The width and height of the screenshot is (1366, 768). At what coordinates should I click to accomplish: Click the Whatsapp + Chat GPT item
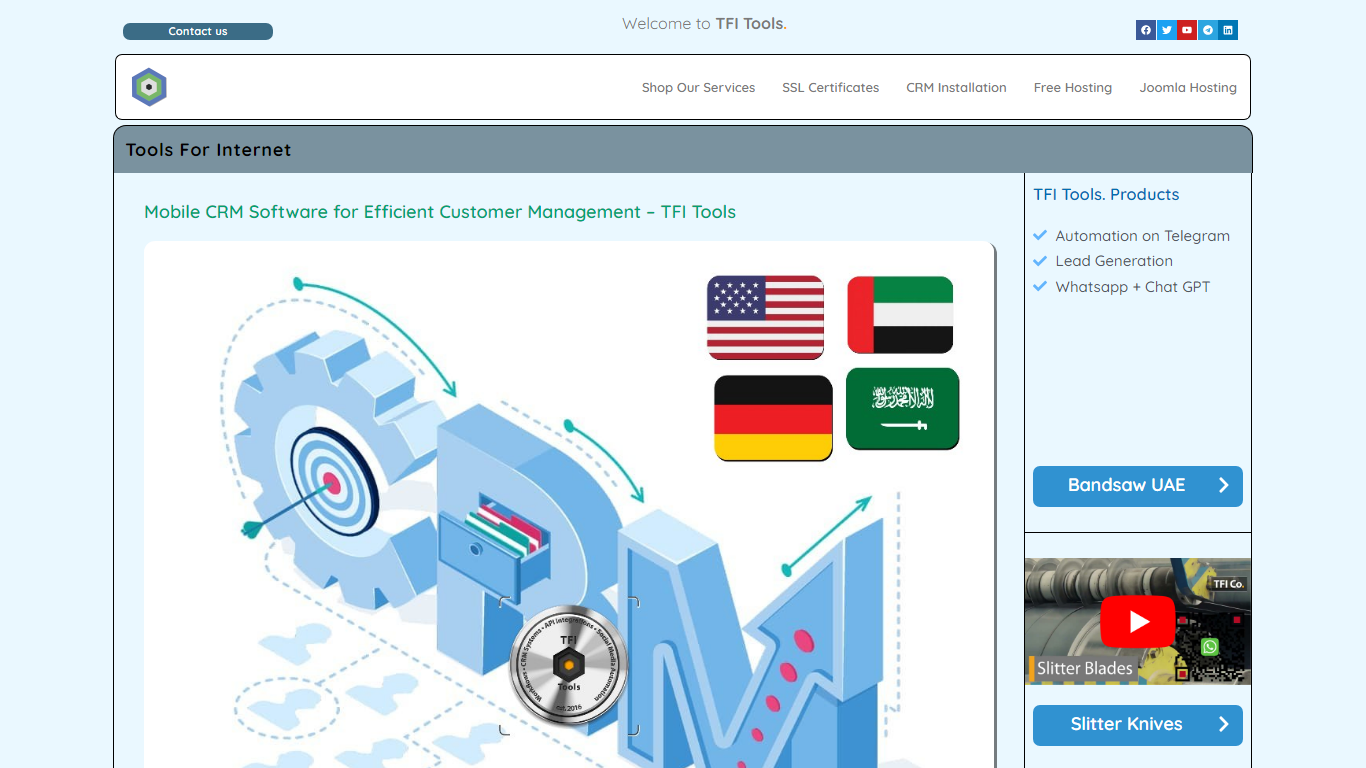tap(1133, 287)
